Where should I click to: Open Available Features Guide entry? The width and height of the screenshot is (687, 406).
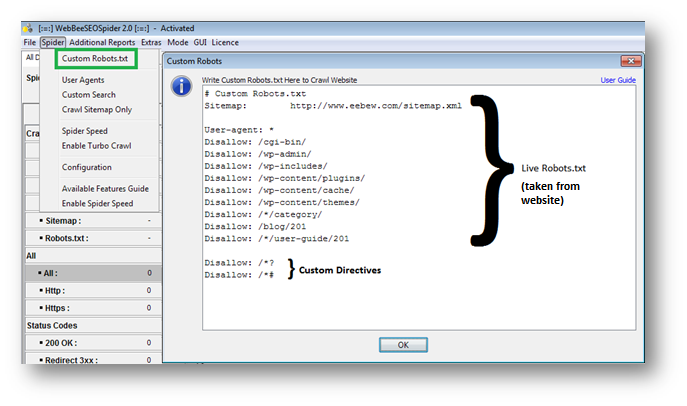click(105, 189)
